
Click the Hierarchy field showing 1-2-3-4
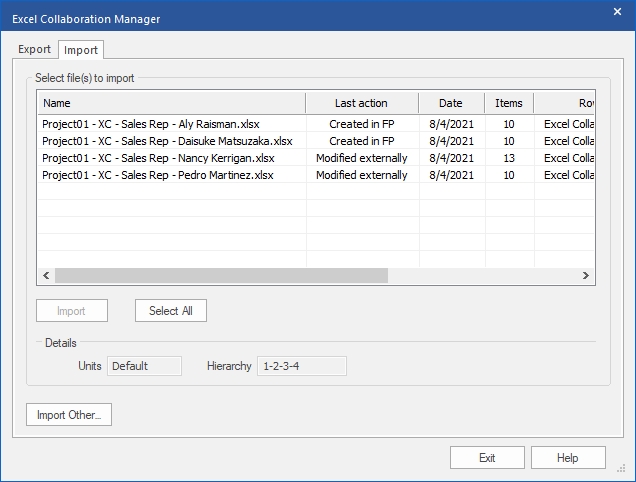point(301,366)
